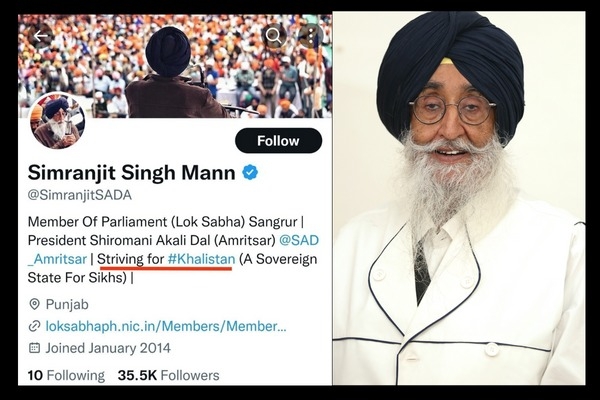Click the blue verified badge
600x400 pixels.
pos(250,172)
